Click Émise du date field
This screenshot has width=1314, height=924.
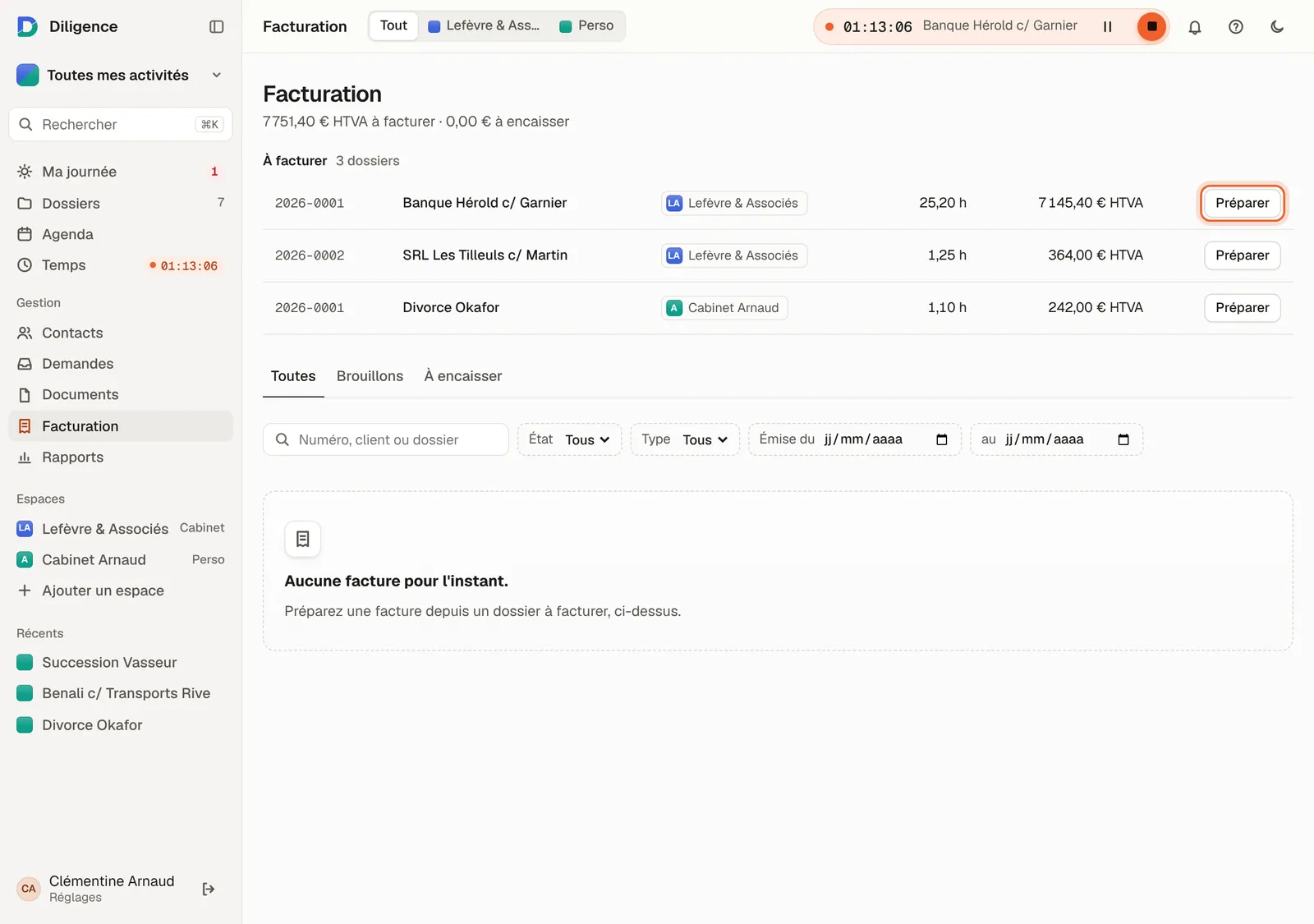tap(854, 439)
